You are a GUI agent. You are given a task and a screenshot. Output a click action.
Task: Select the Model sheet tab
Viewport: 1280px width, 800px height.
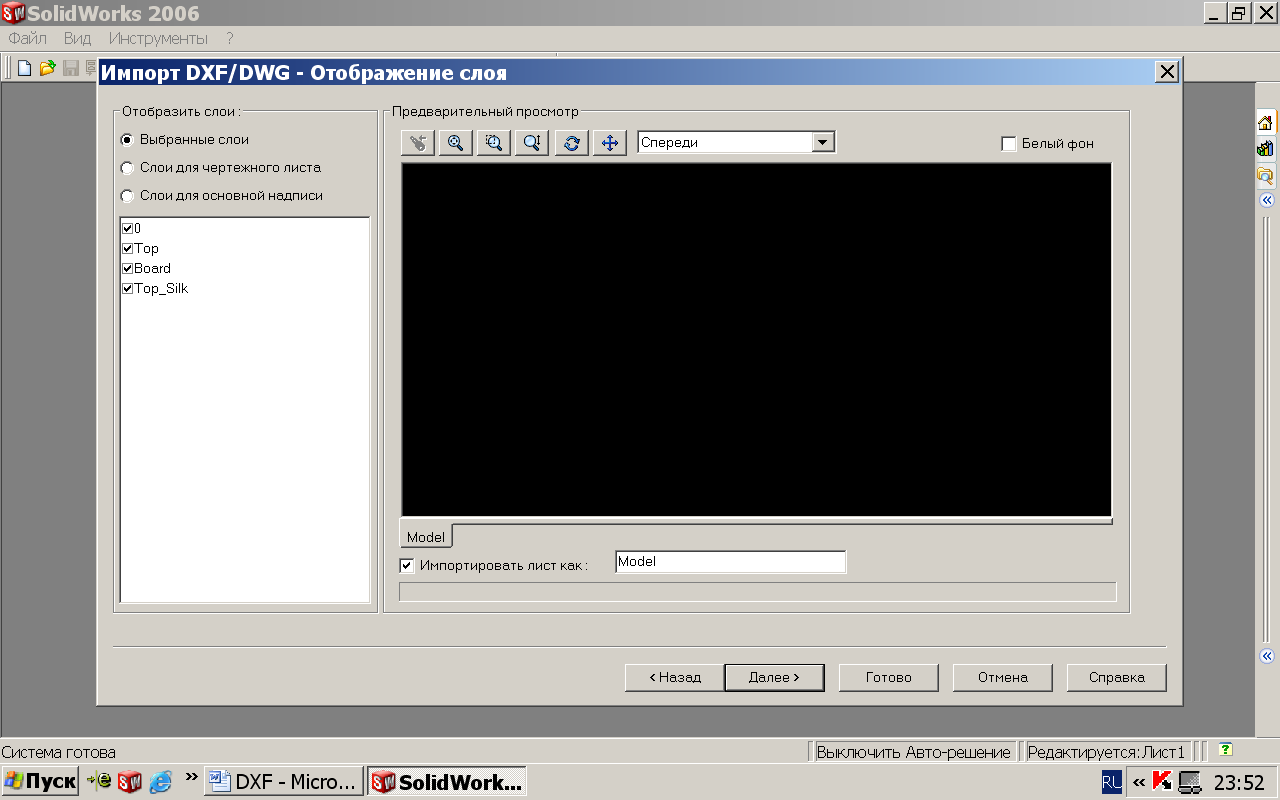tap(426, 537)
